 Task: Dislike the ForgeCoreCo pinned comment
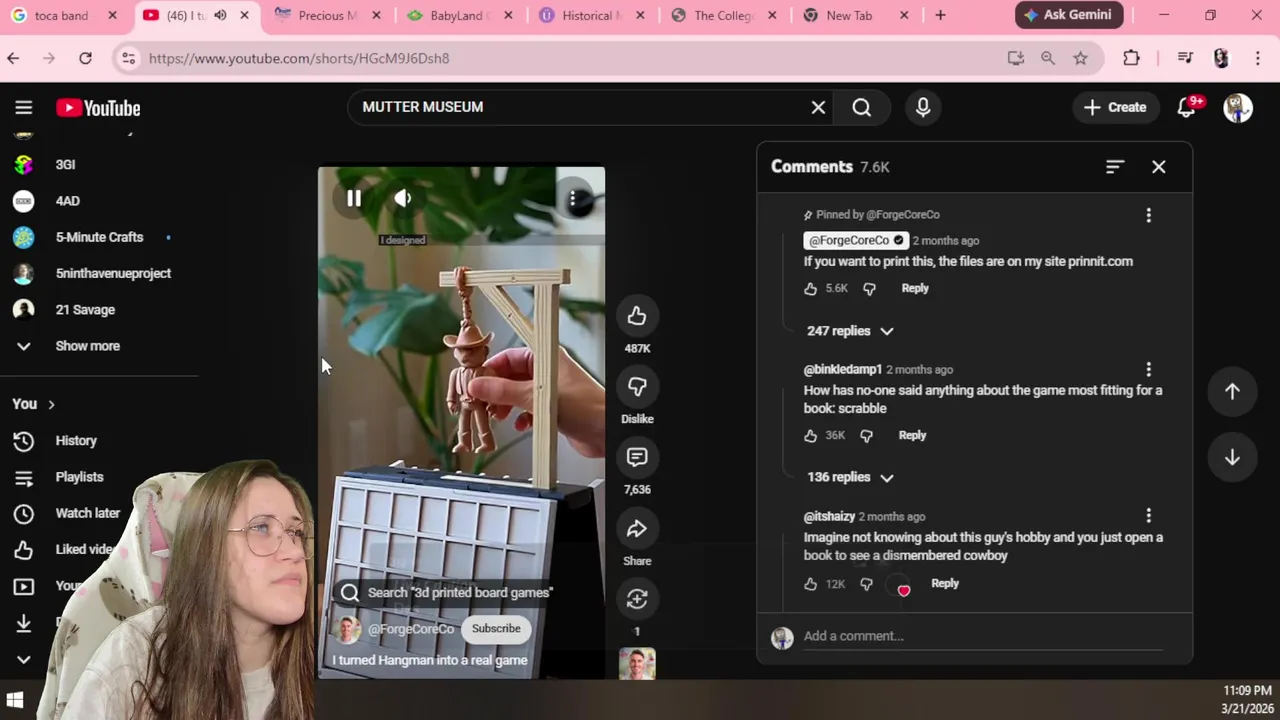pos(869,288)
